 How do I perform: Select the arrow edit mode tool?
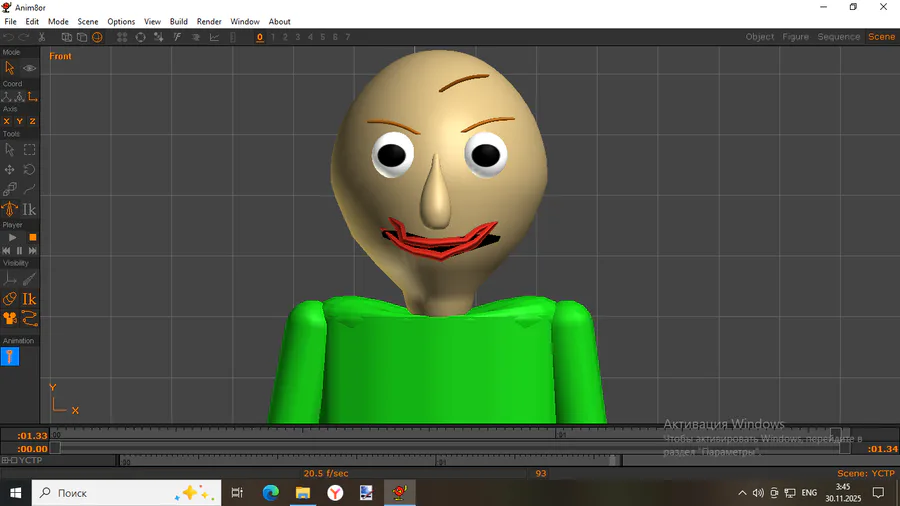[9, 68]
